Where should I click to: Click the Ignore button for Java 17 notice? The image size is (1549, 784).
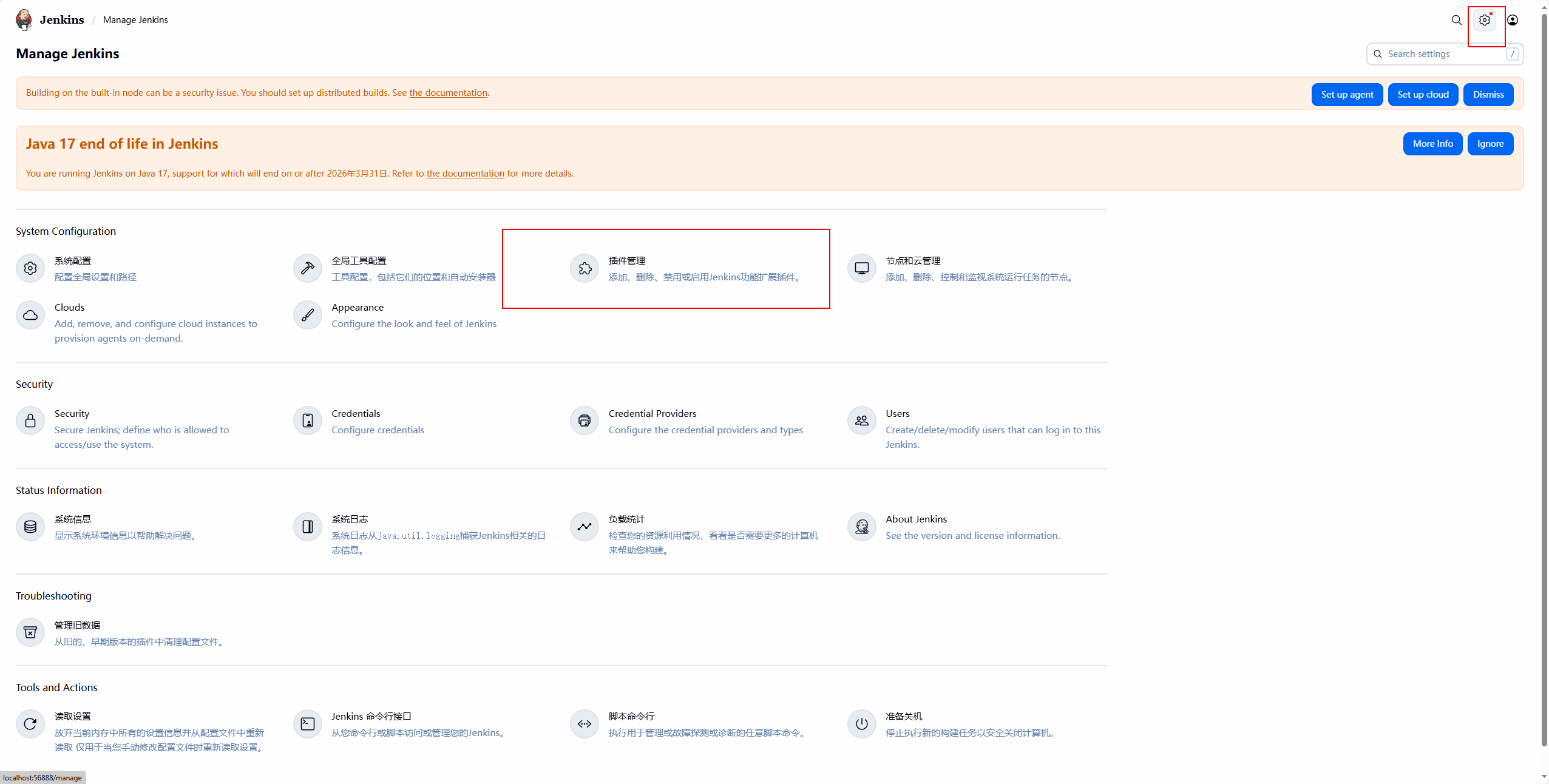(x=1490, y=144)
